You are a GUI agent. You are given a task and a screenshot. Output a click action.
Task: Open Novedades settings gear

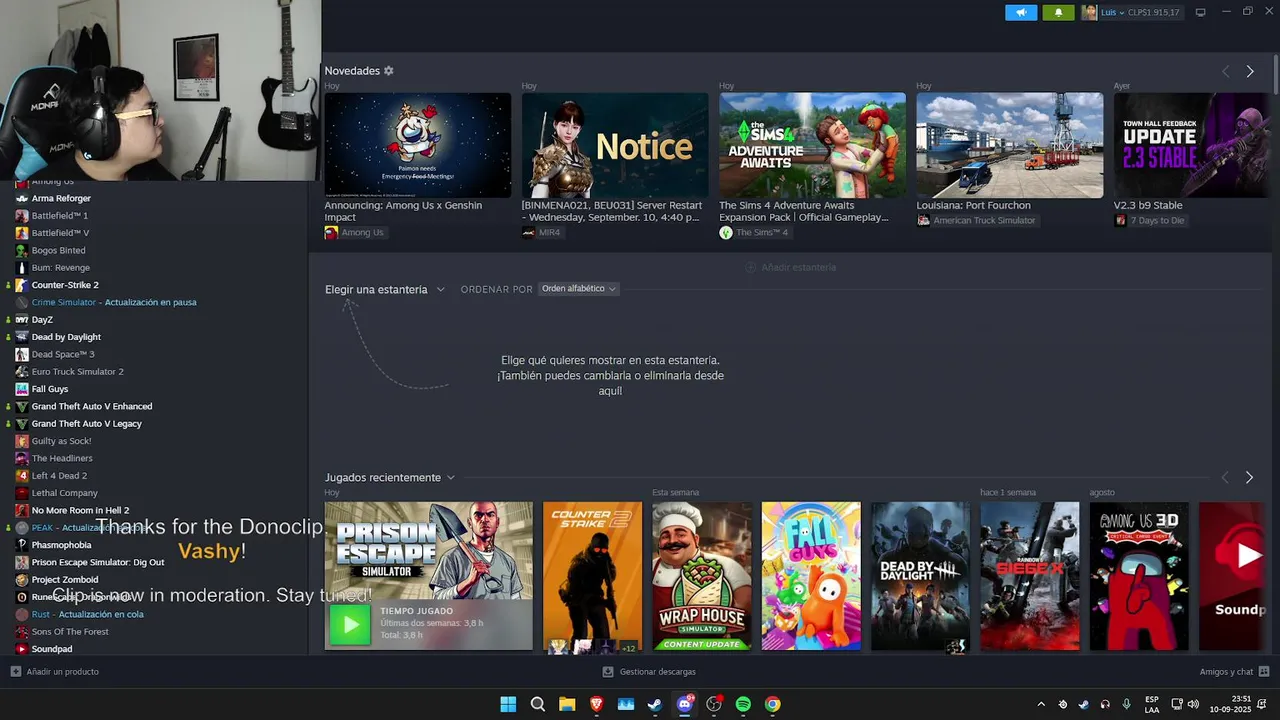[x=389, y=71]
